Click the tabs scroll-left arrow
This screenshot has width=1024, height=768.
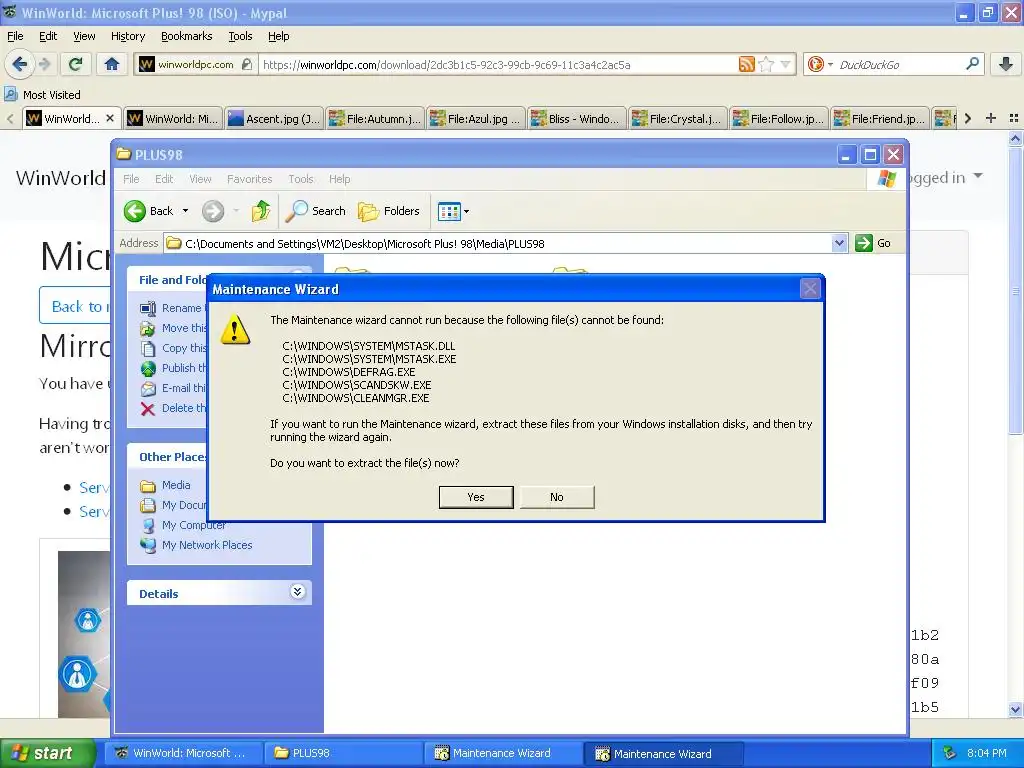click(x=10, y=118)
